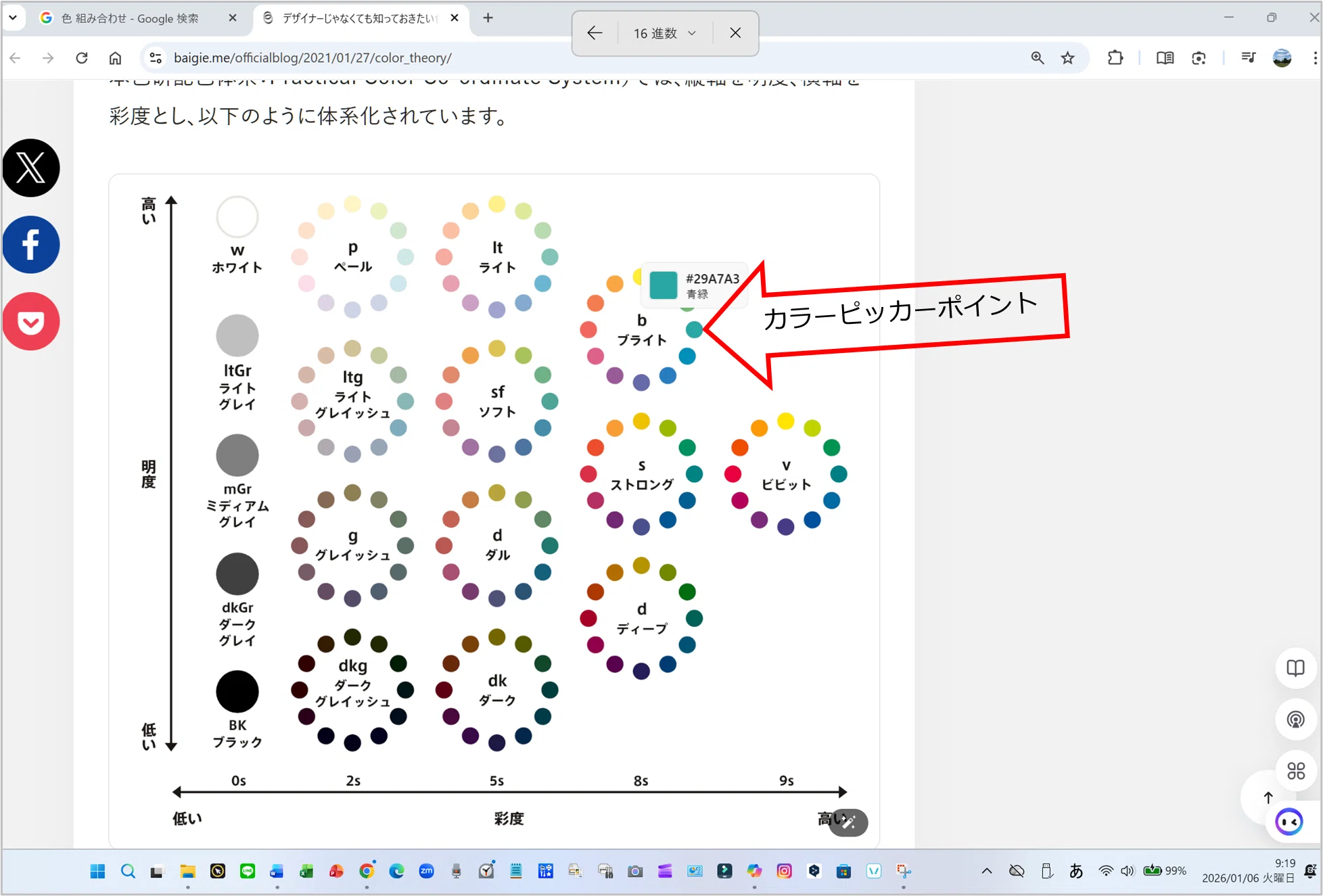Open the media controls playlist icon

[1249, 58]
